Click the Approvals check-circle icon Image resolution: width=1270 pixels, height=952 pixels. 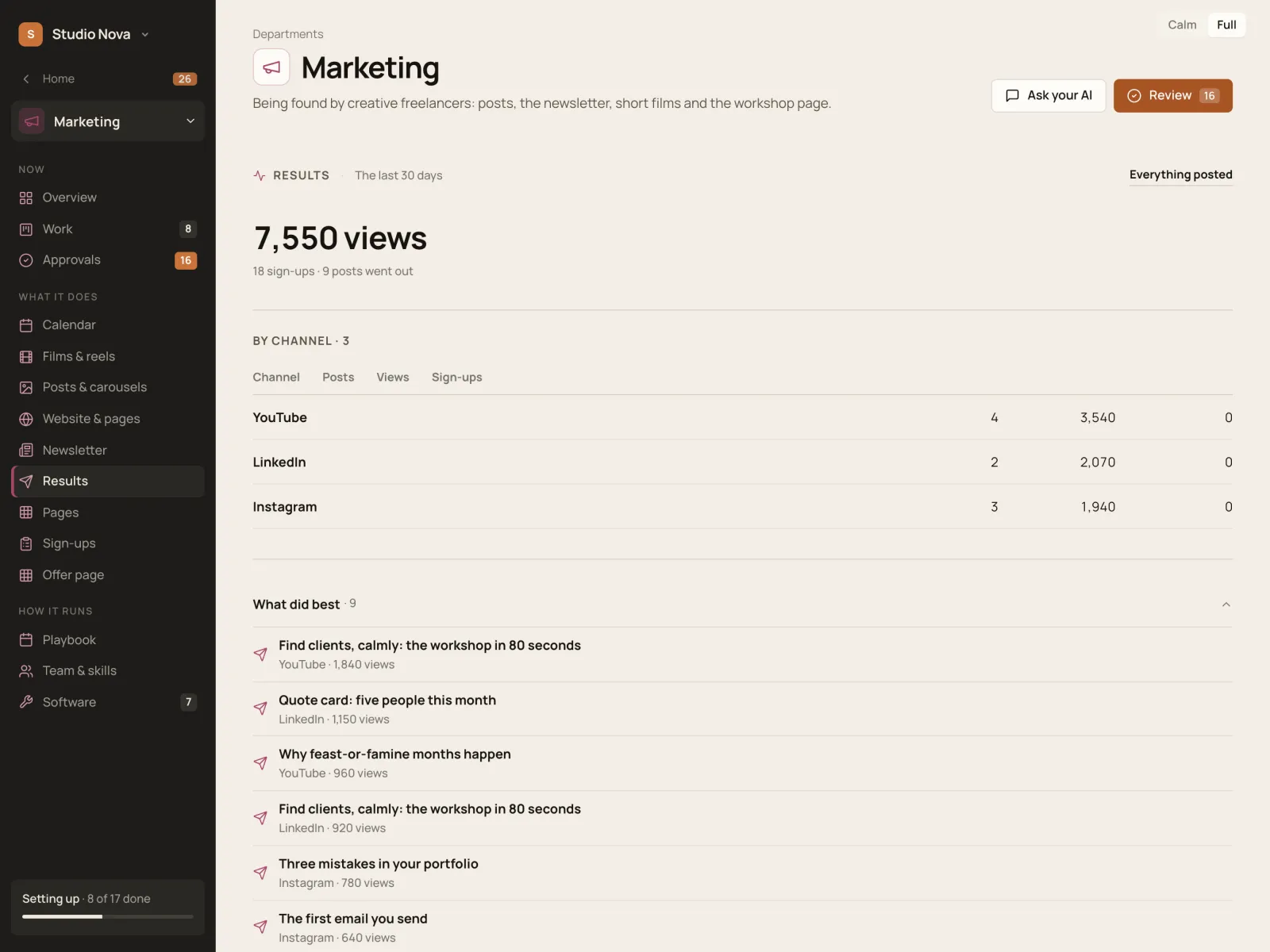[26, 260]
